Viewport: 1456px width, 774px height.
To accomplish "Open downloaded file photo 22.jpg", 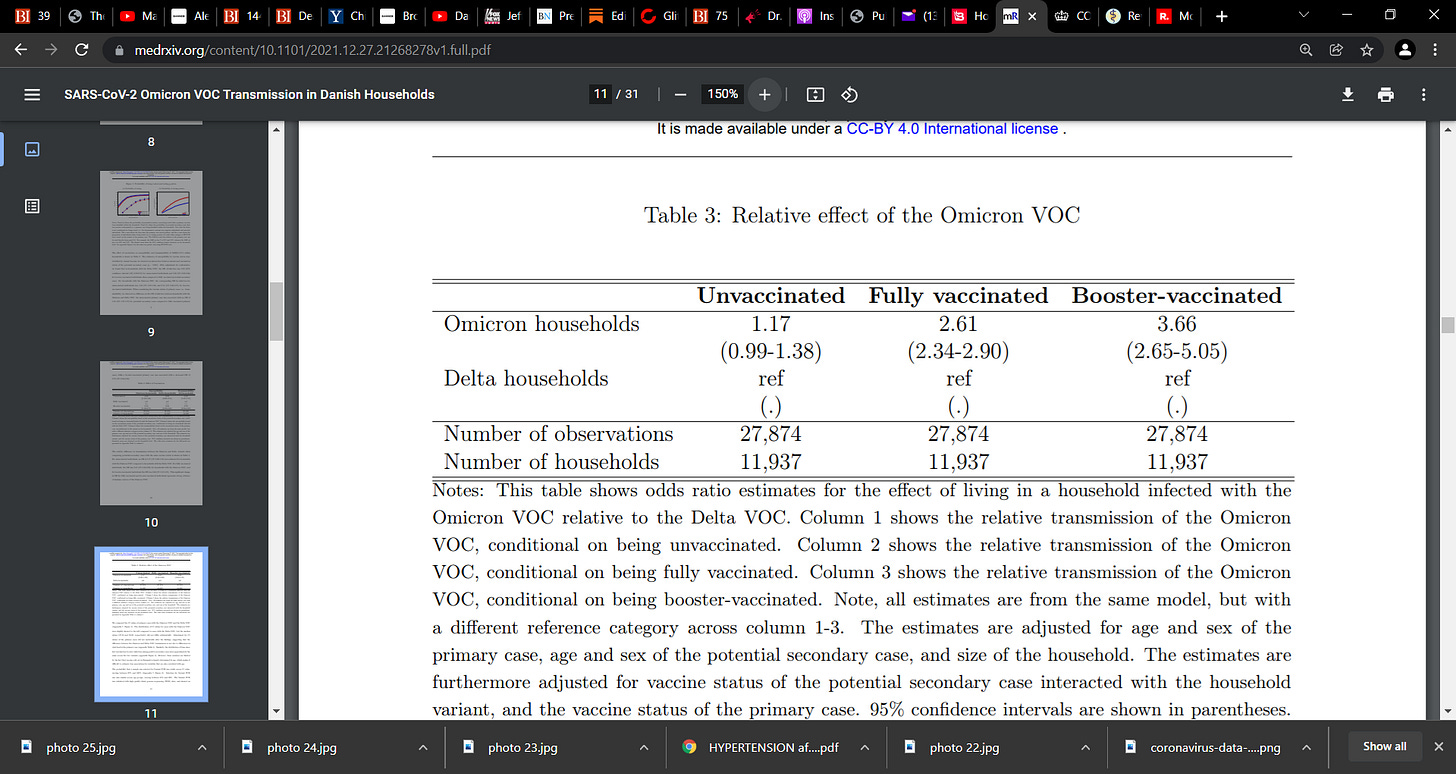I will [963, 747].
